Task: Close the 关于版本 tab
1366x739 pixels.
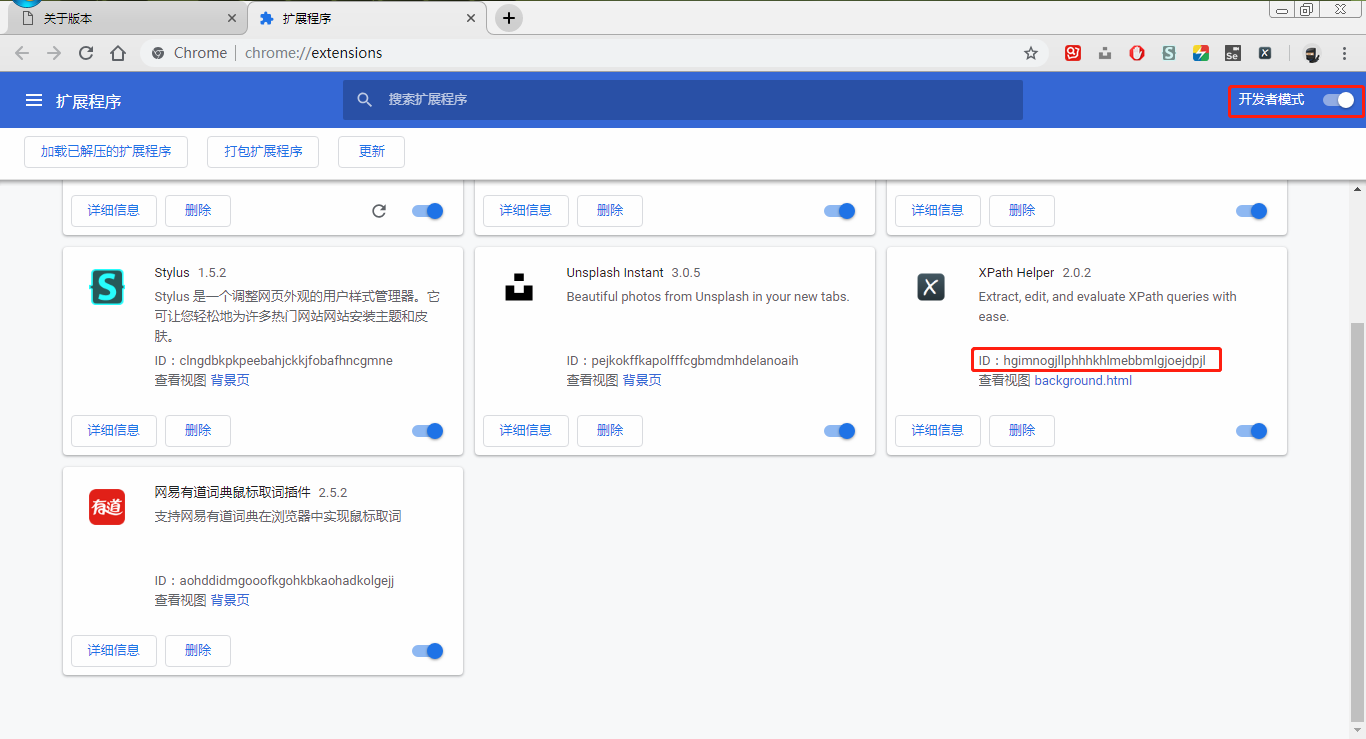Action: 232,18
